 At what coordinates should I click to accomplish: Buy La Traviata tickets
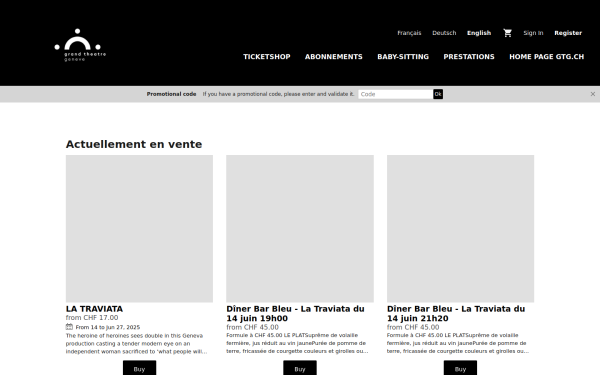139,368
